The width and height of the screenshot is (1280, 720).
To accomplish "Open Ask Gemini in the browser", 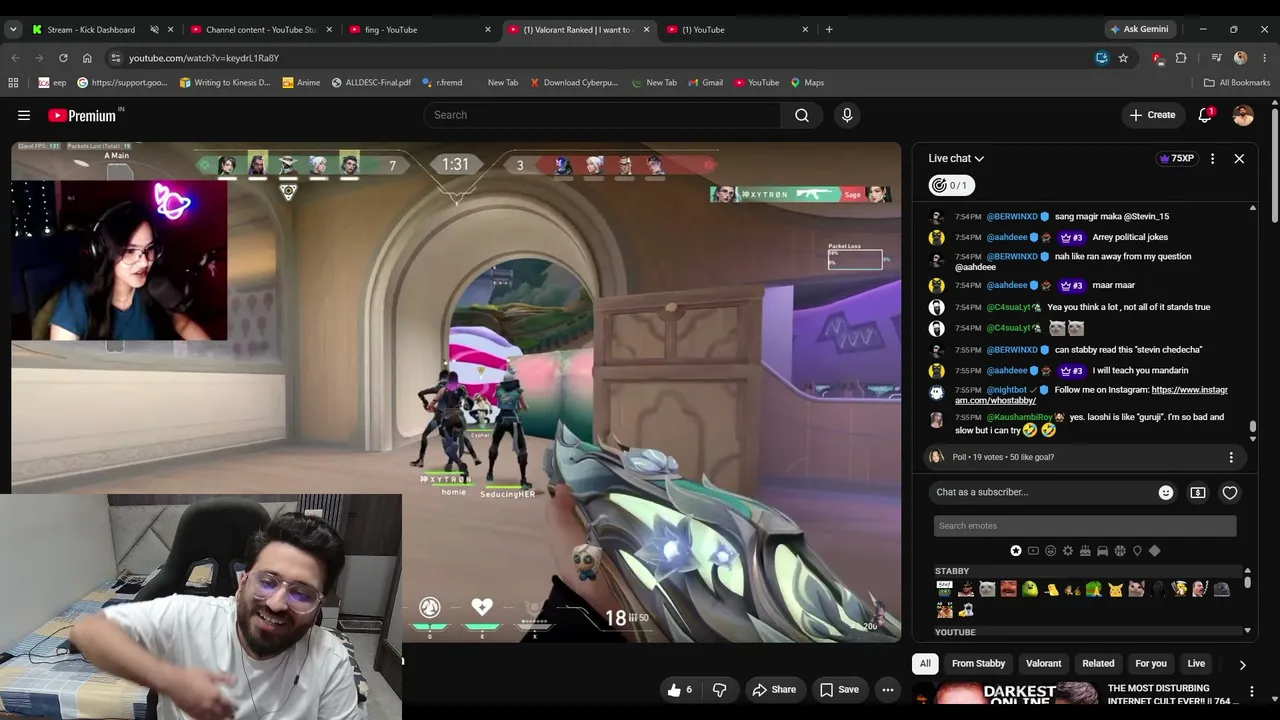I will pyautogui.click(x=1139, y=30).
